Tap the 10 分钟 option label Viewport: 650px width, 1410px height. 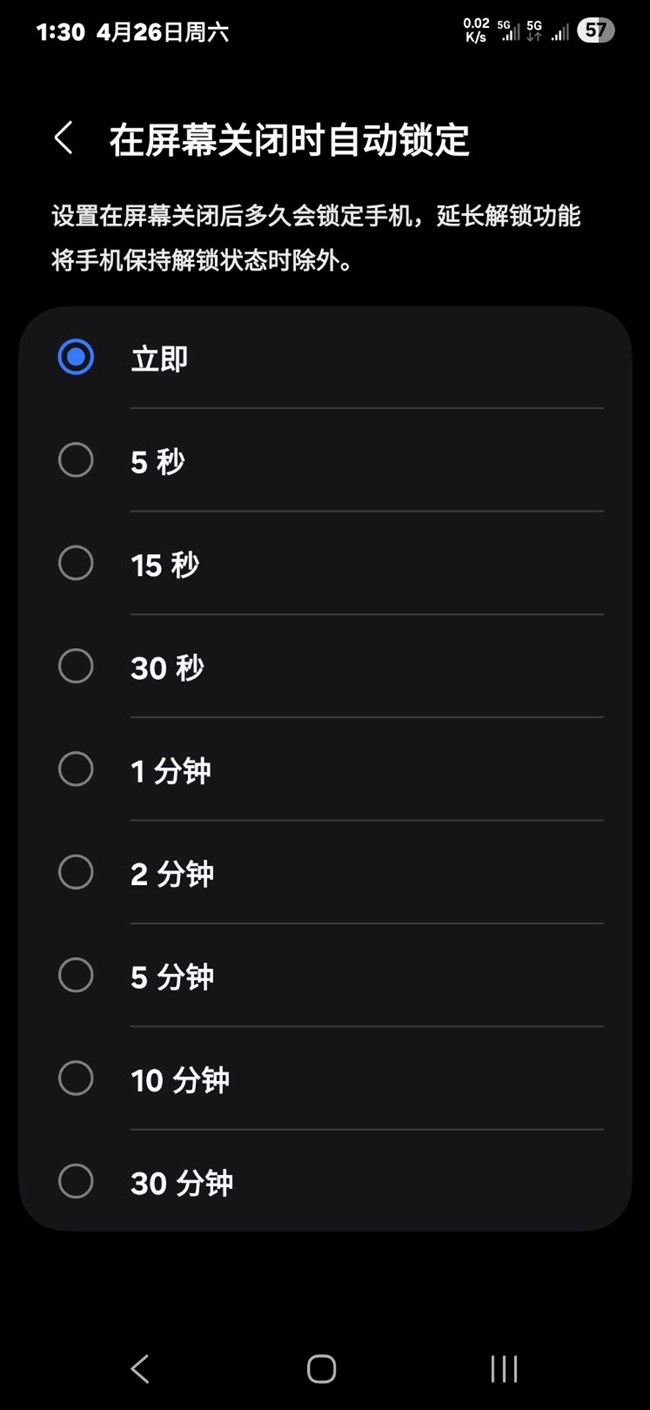pos(180,1080)
